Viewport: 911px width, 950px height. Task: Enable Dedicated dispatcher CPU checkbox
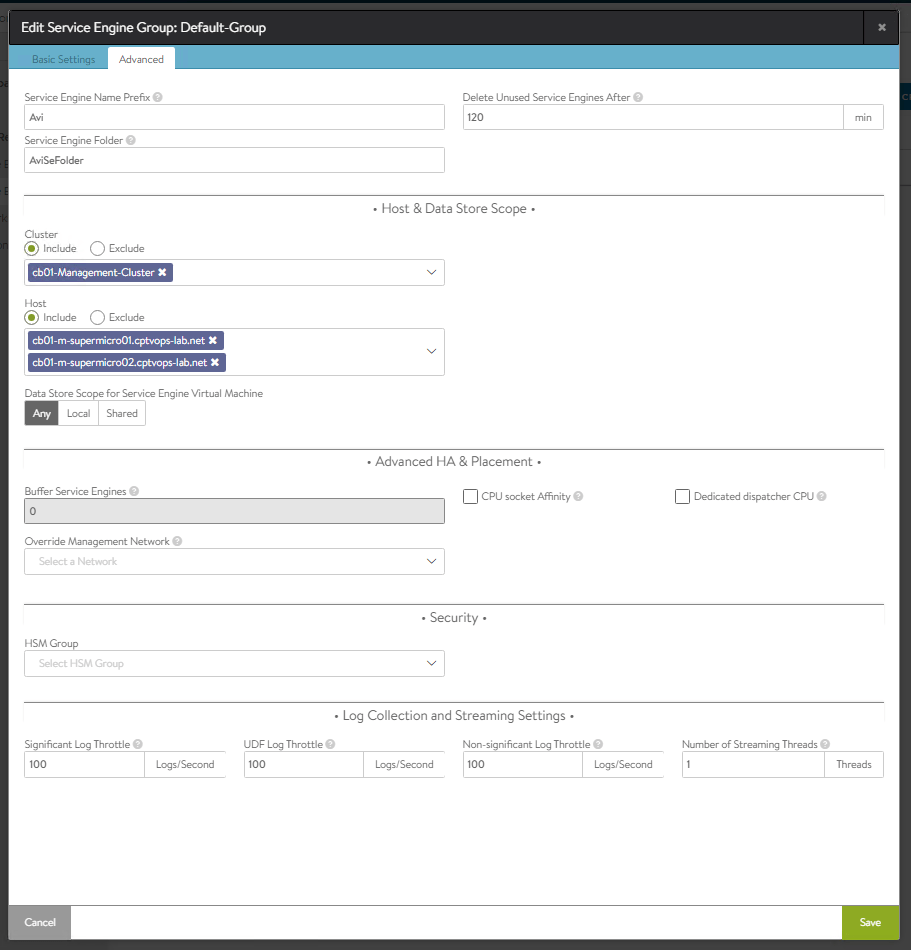coord(683,496)
